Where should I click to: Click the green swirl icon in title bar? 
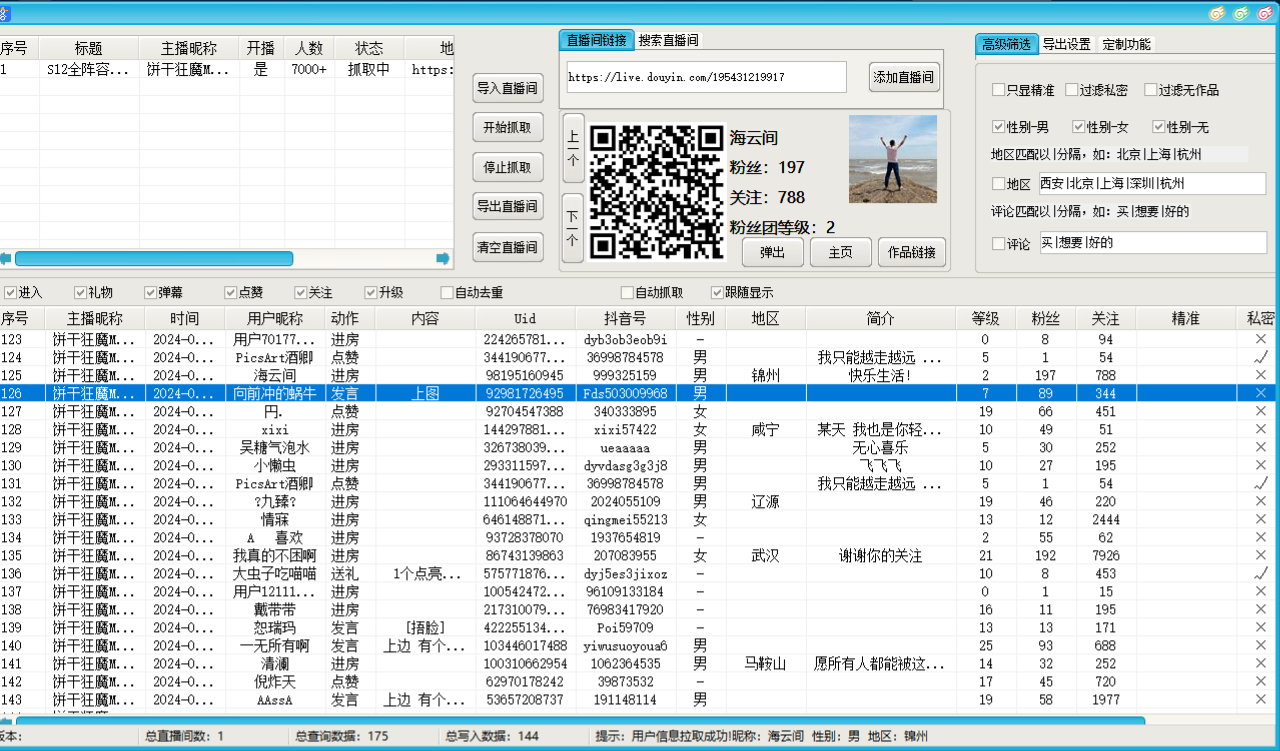coord(1242,13)
